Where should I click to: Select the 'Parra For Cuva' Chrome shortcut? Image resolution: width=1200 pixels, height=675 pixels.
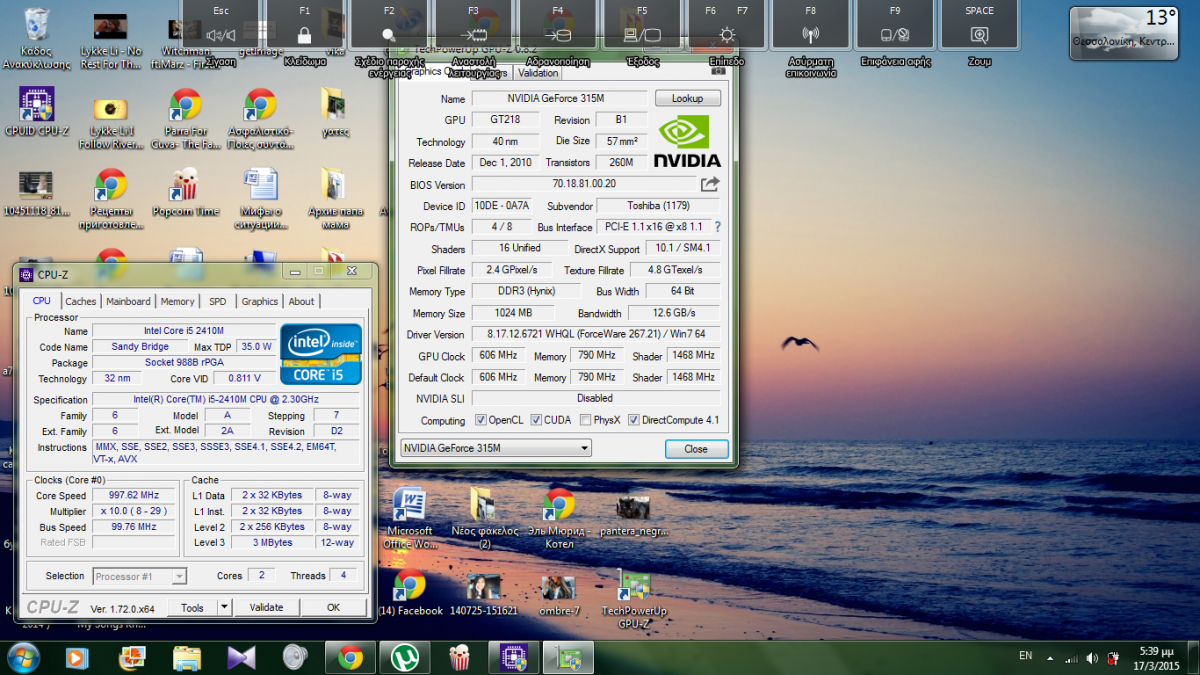pos(185,118)
